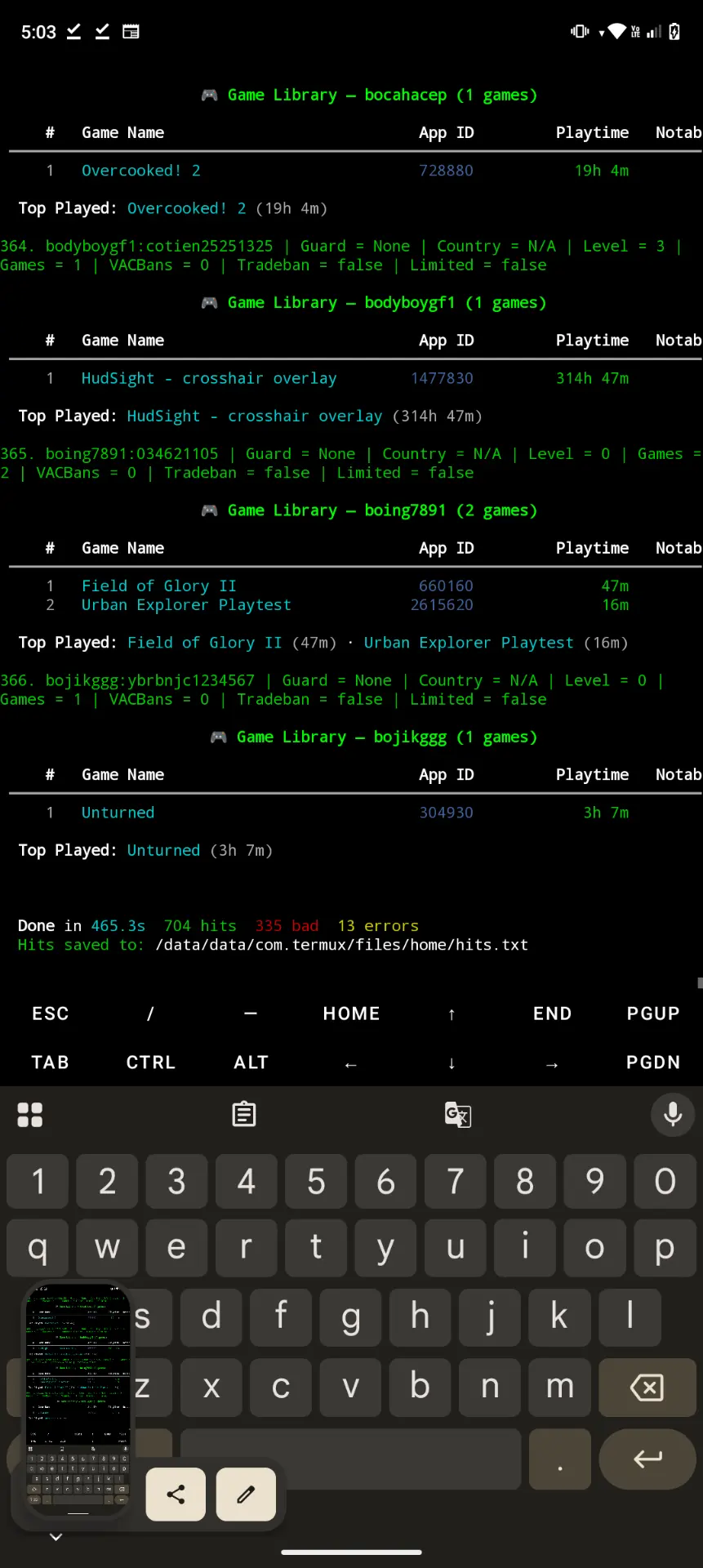Select the Unturned game row name
Image resolution: width=703 pixels, height=1568 pixels.
(x=118, y=813)
